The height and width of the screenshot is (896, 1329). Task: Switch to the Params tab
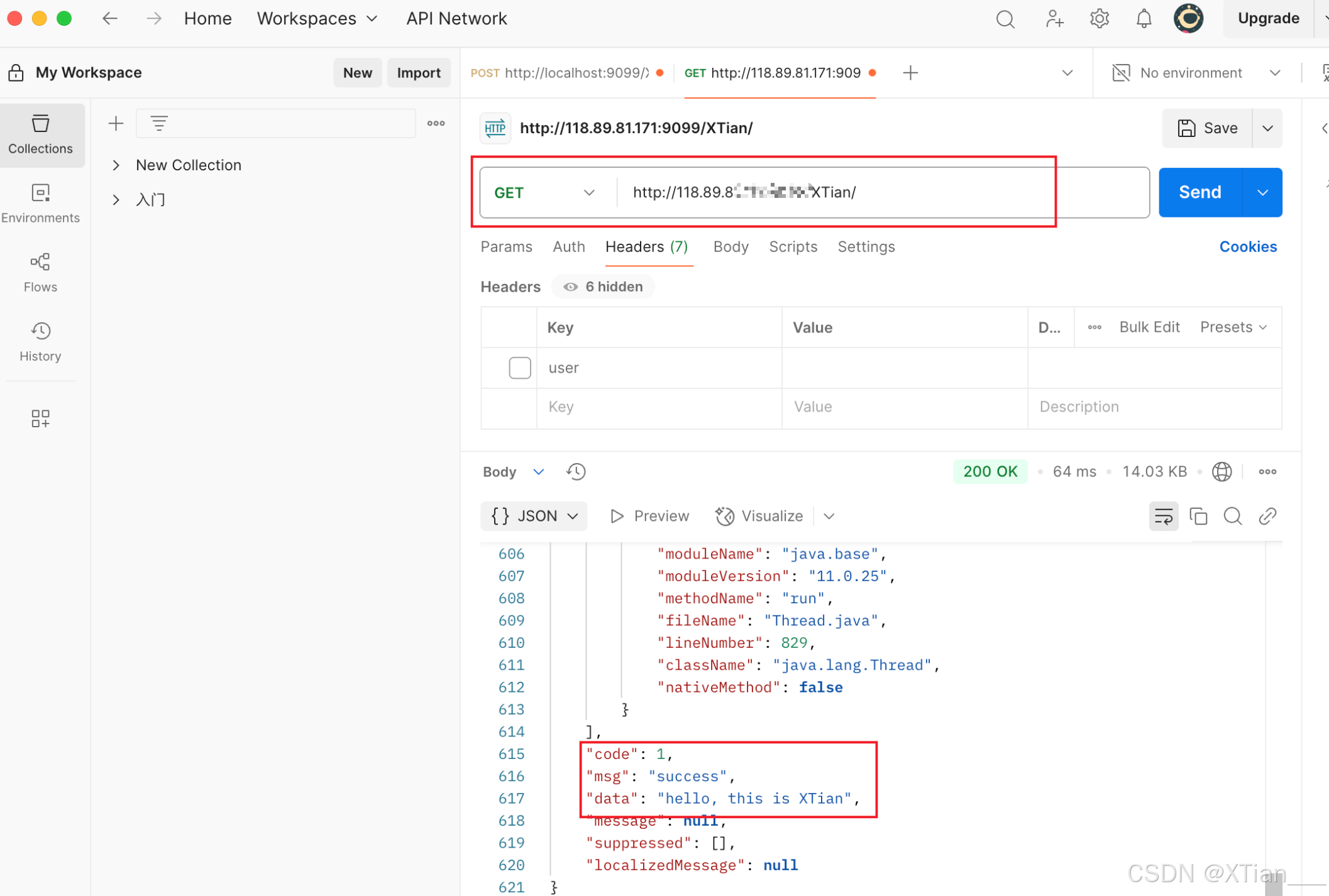point(506,247)
